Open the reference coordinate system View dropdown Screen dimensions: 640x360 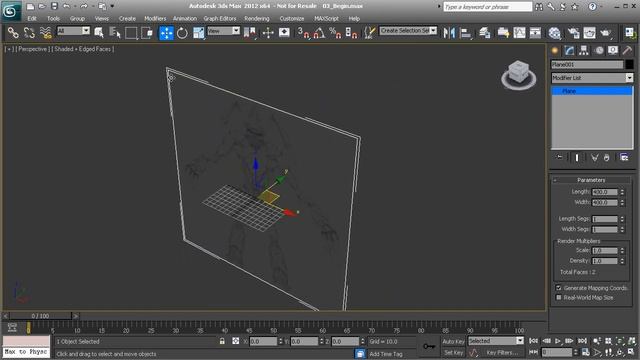(223, 31)
